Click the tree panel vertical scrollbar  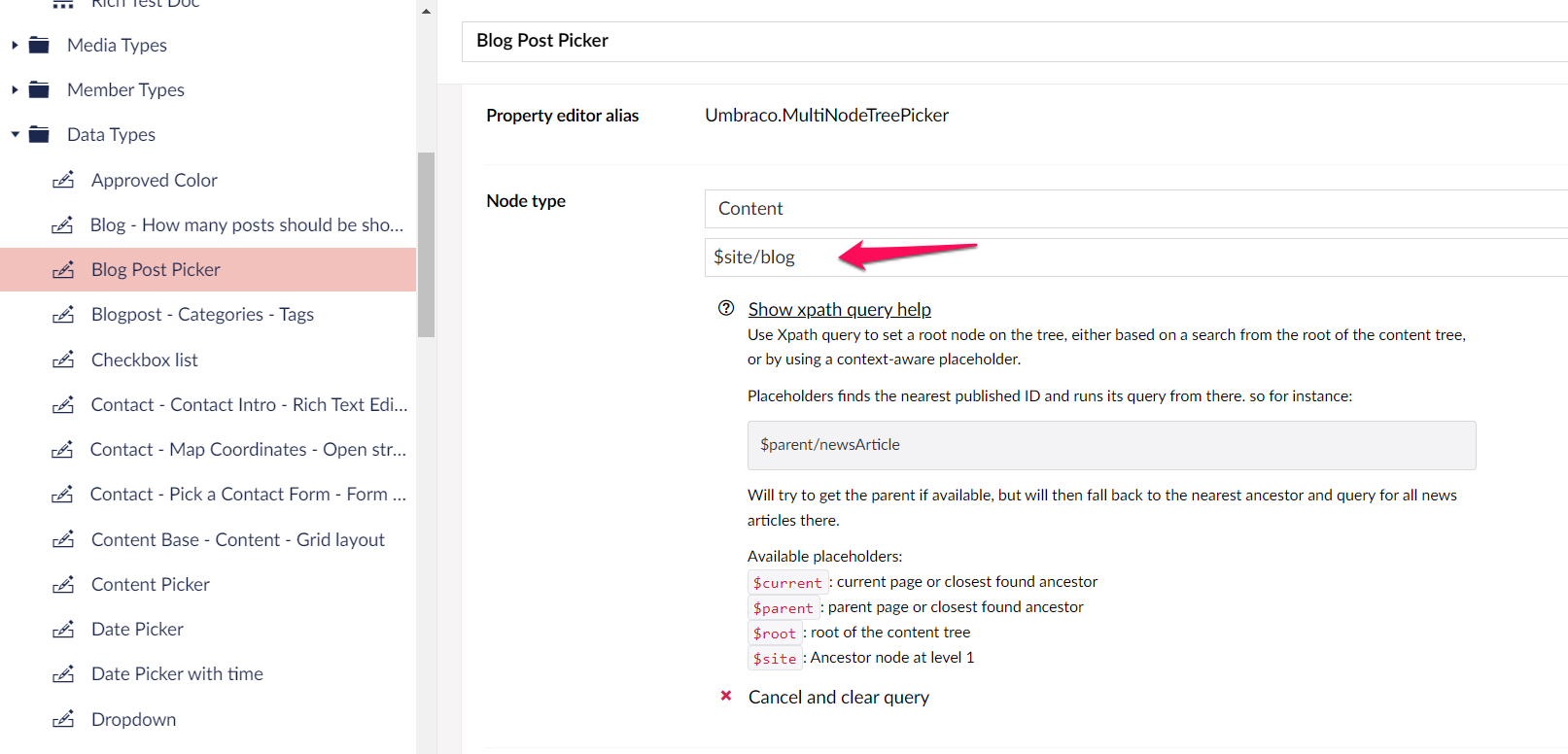(426, 245)
